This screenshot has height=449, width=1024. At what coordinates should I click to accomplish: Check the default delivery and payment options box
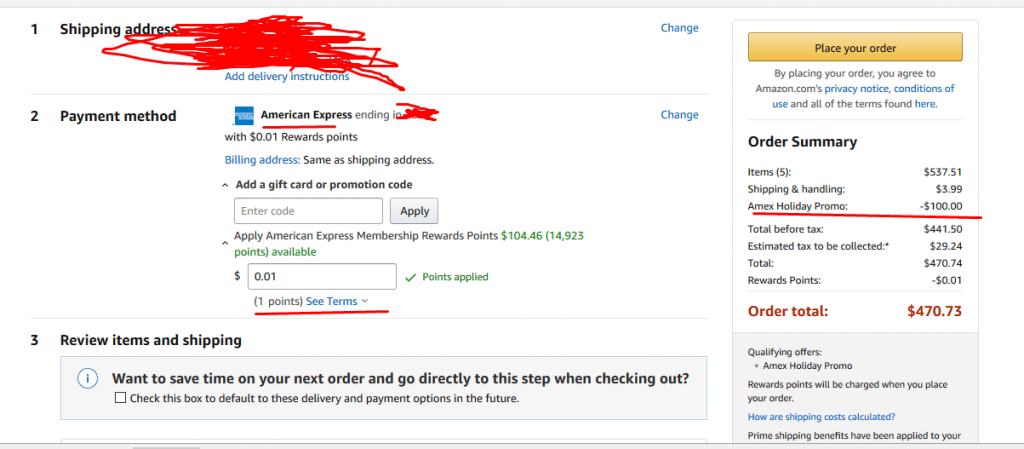point(121,398)
